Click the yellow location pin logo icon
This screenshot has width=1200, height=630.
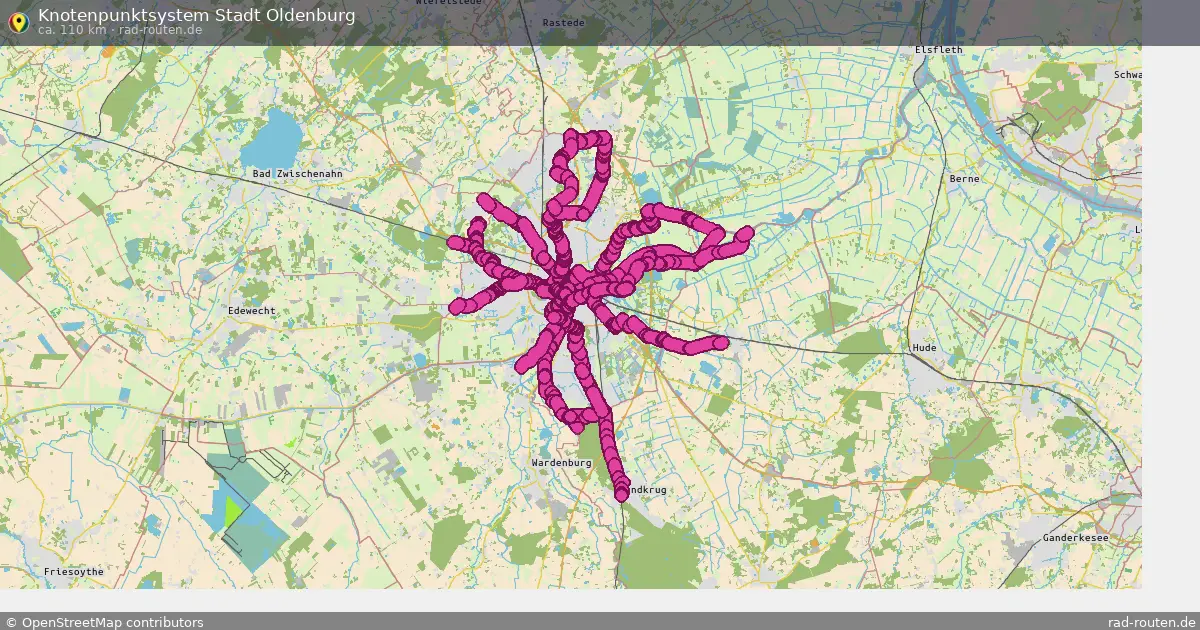[18, 21]
